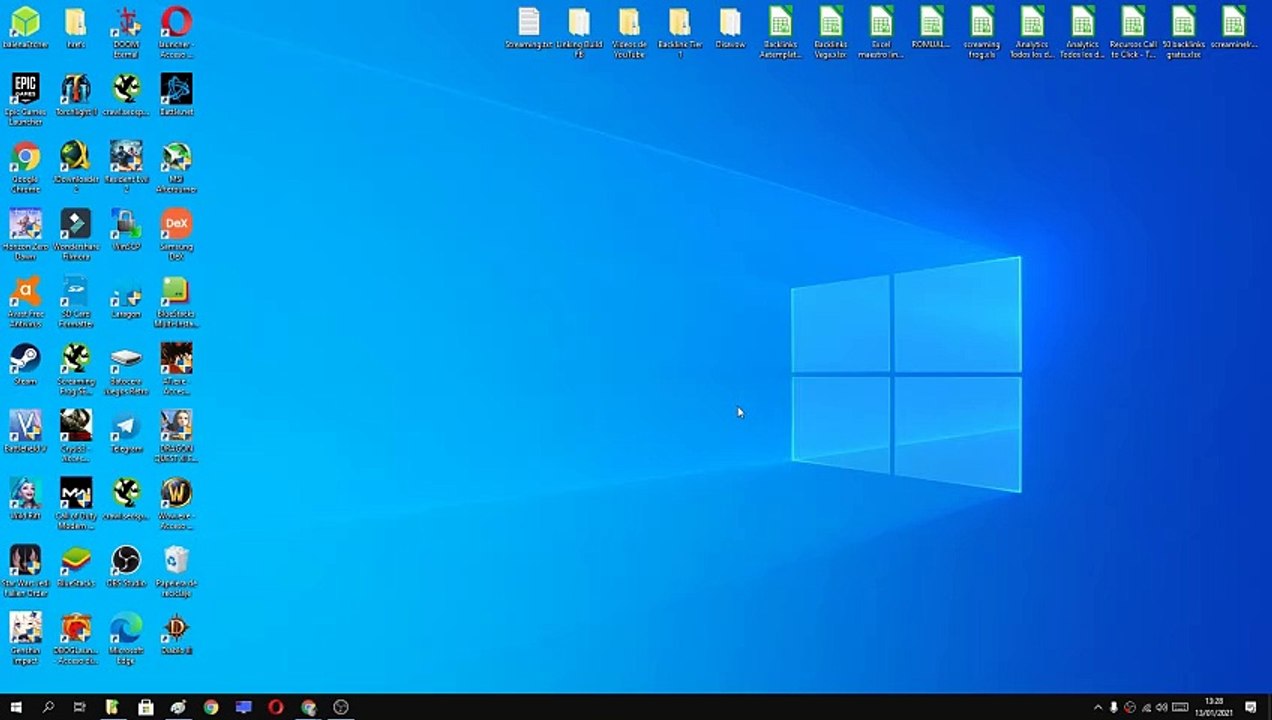
Task: Open the Samsung DeX shortcut
Action: click(x=176, y=234)
